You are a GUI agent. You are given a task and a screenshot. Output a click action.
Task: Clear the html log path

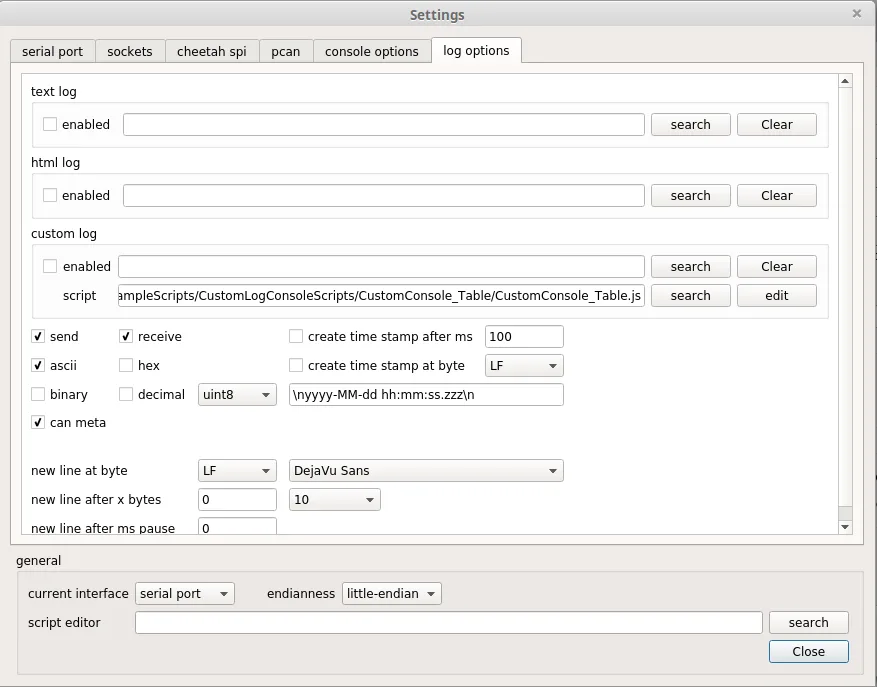click(x=777, y=195)
